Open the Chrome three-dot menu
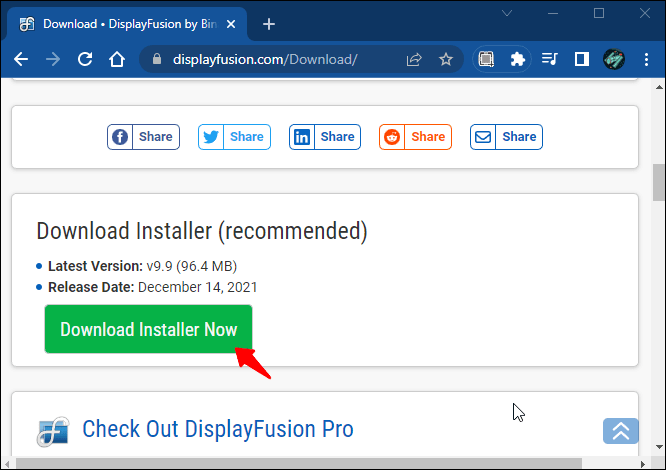The height and width of the screenshot is (470, 666). (646, 59)
